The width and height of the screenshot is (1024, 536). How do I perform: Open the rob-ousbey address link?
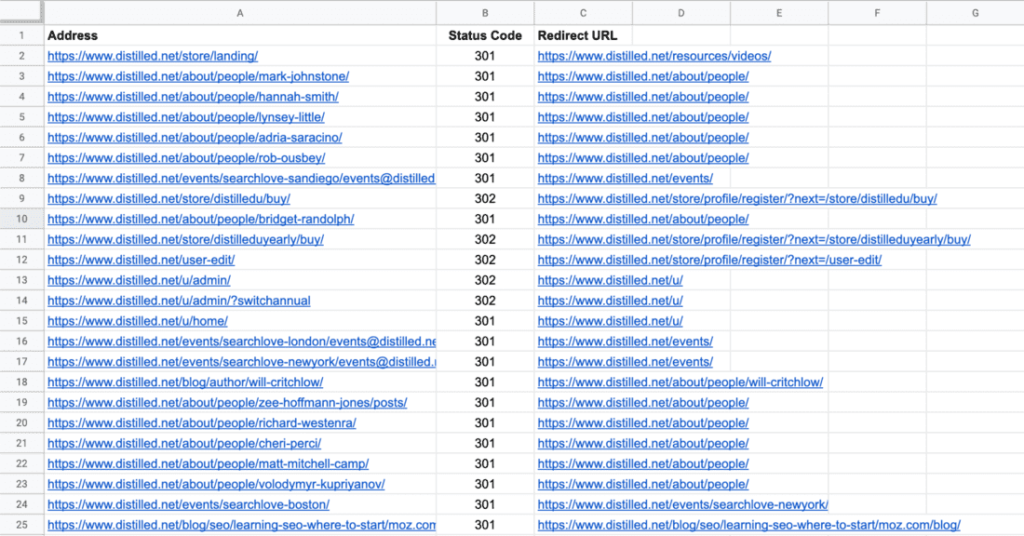(186, 158)
